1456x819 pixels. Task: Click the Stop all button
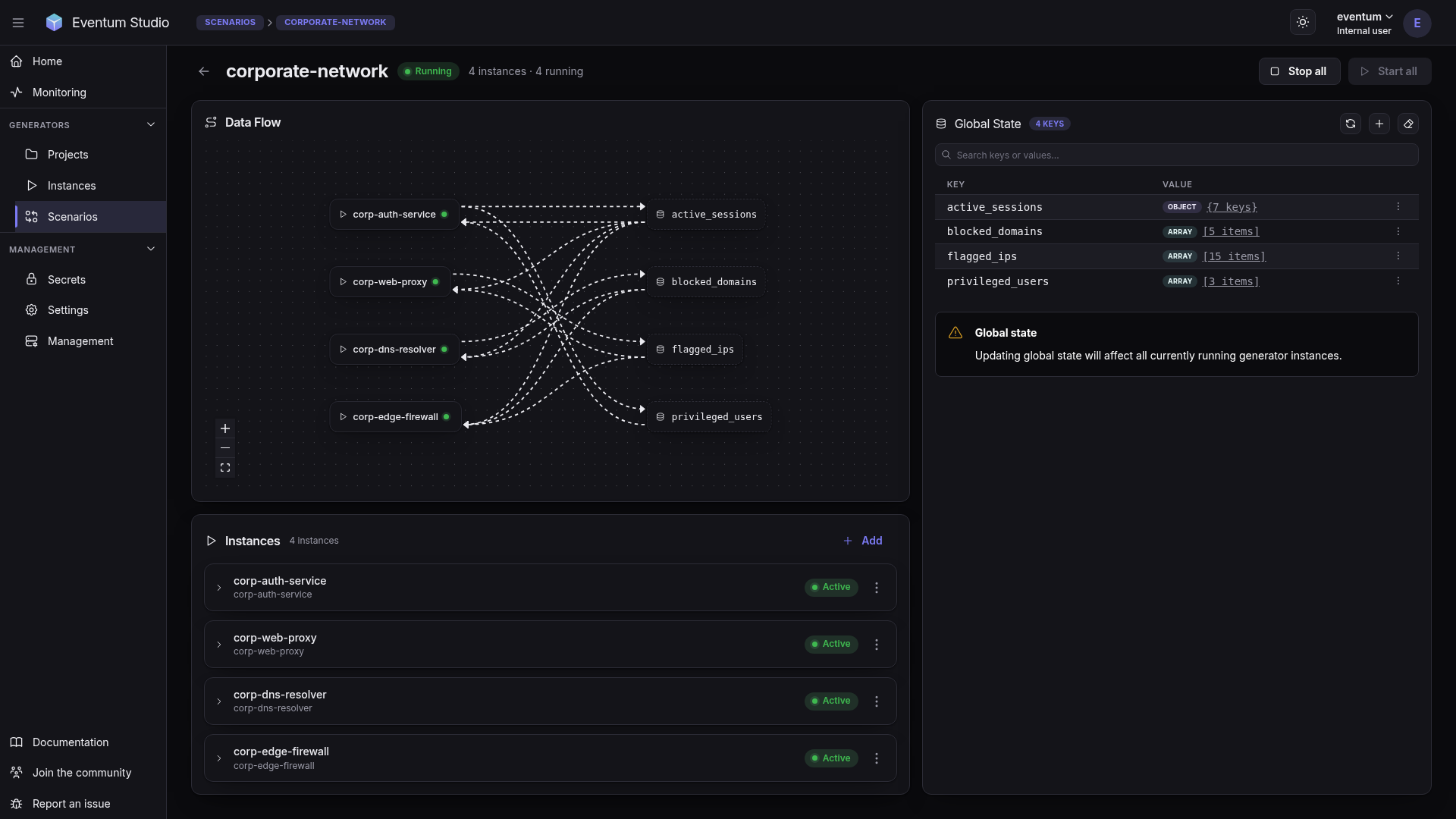click(1299, 71)
